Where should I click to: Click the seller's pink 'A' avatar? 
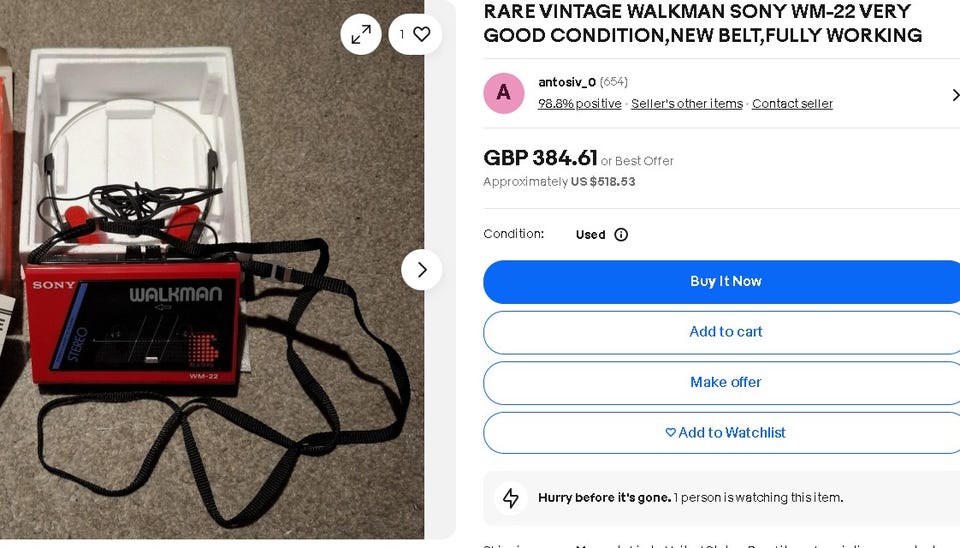pos(504,93)
